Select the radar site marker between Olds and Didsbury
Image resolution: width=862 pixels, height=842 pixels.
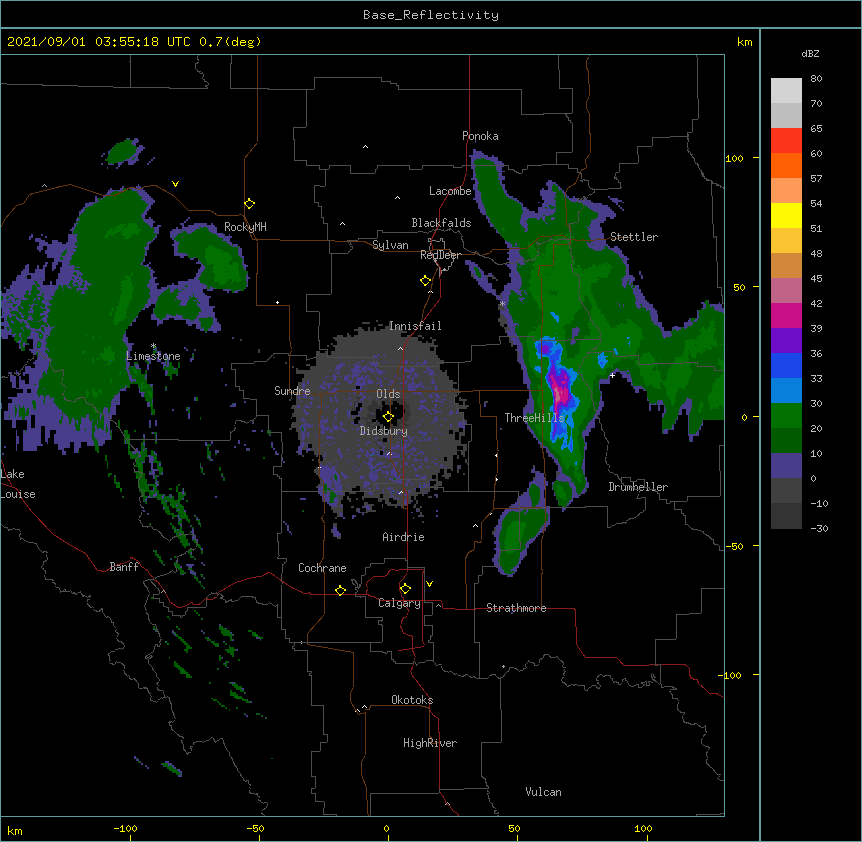coord(388,417)
